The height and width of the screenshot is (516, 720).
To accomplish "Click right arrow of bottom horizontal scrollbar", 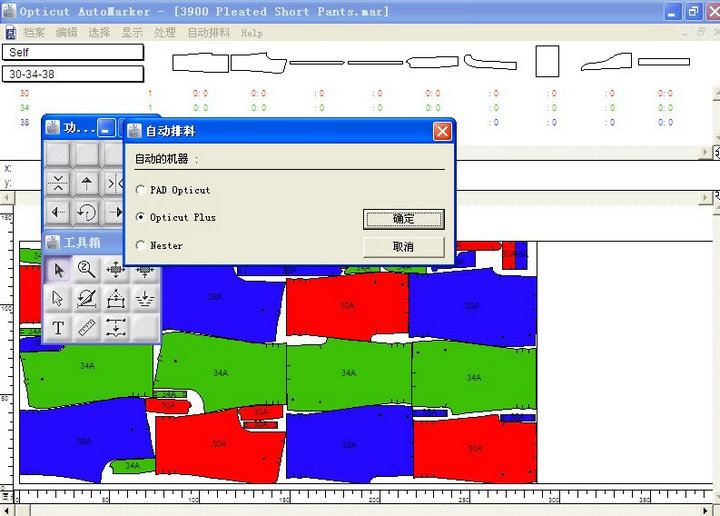I will [706, 510].
